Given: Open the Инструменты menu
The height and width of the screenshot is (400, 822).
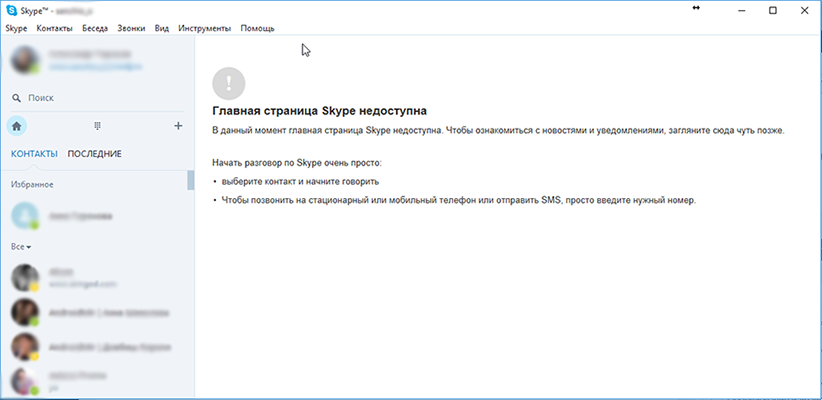Looking at the screenshot, I should (x=204, y=28).
